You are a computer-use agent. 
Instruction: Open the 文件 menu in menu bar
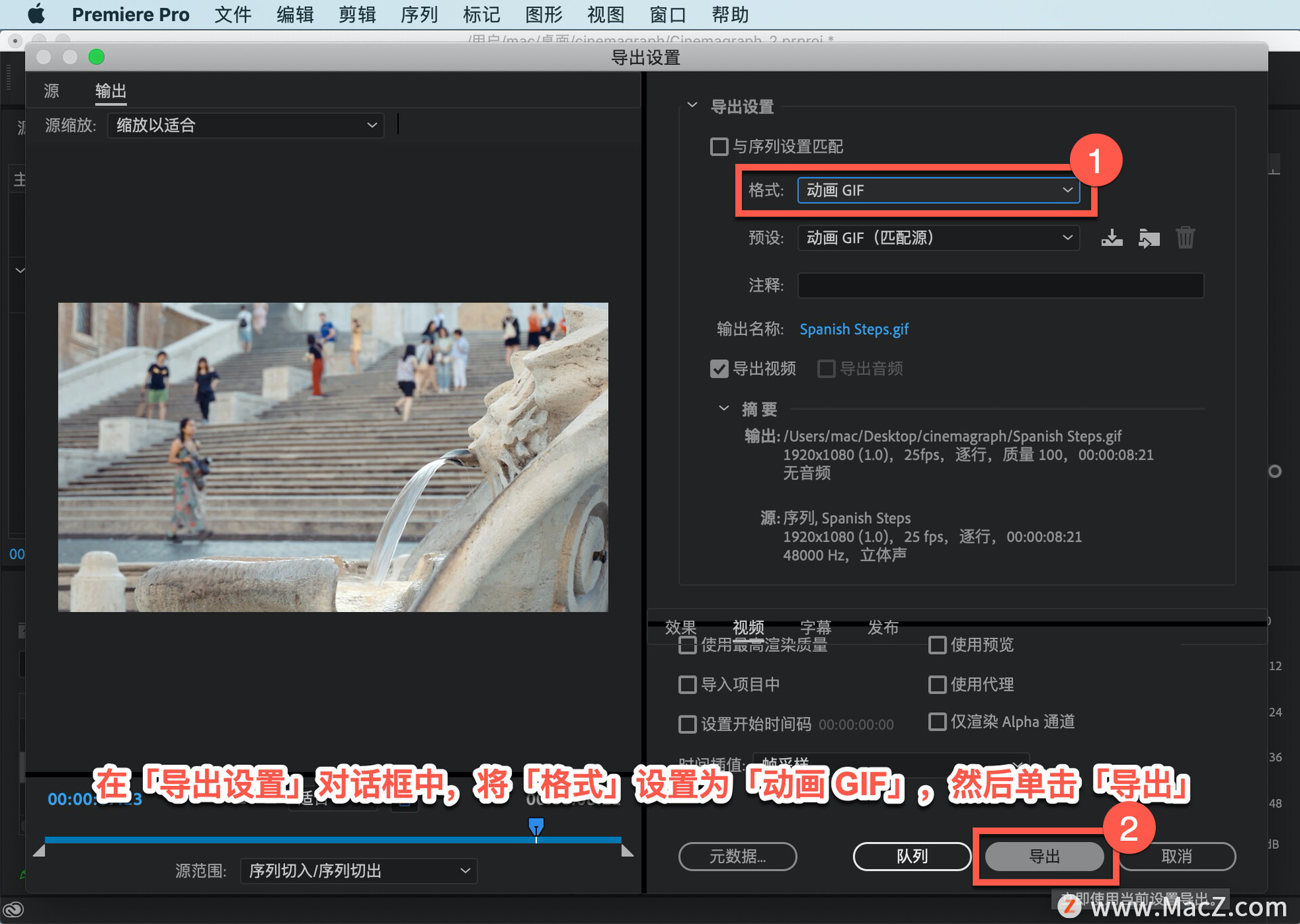(233, 14)
